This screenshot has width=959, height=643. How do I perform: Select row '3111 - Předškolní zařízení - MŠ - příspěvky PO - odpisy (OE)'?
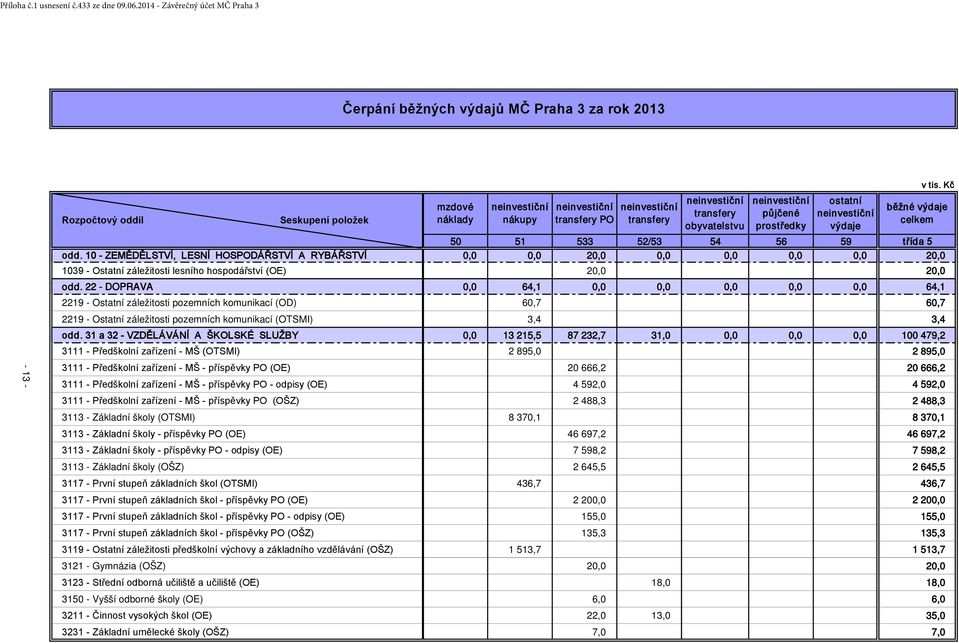[x=503, y=384]
